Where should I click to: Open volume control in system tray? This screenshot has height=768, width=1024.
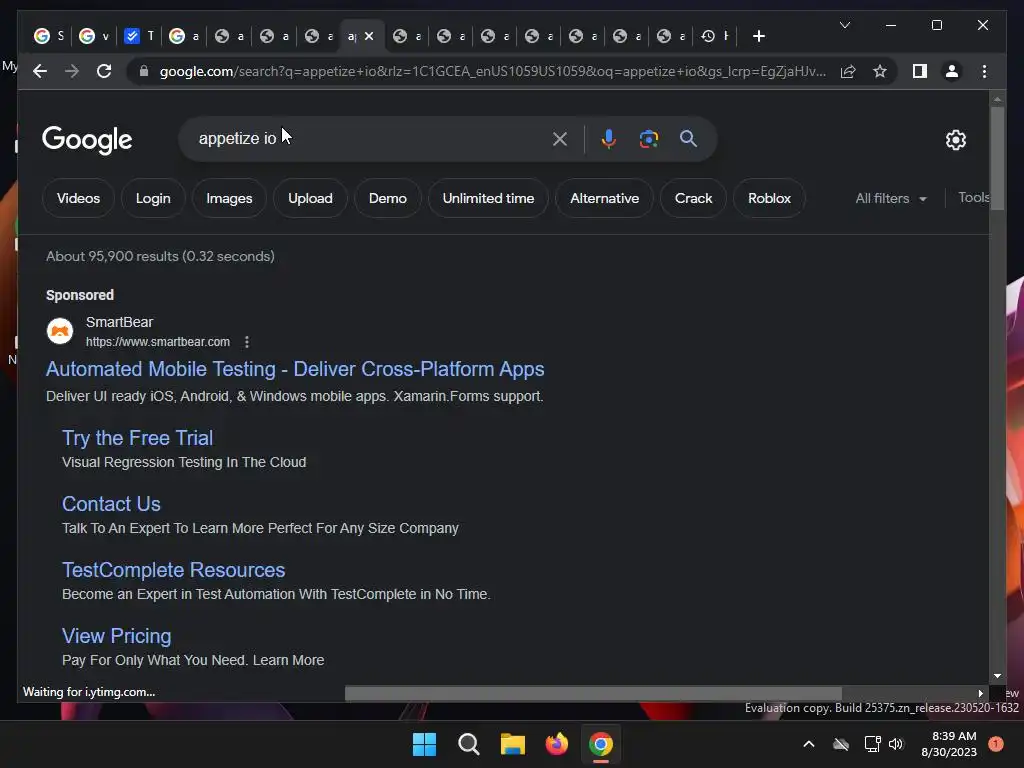click(896, 744)
